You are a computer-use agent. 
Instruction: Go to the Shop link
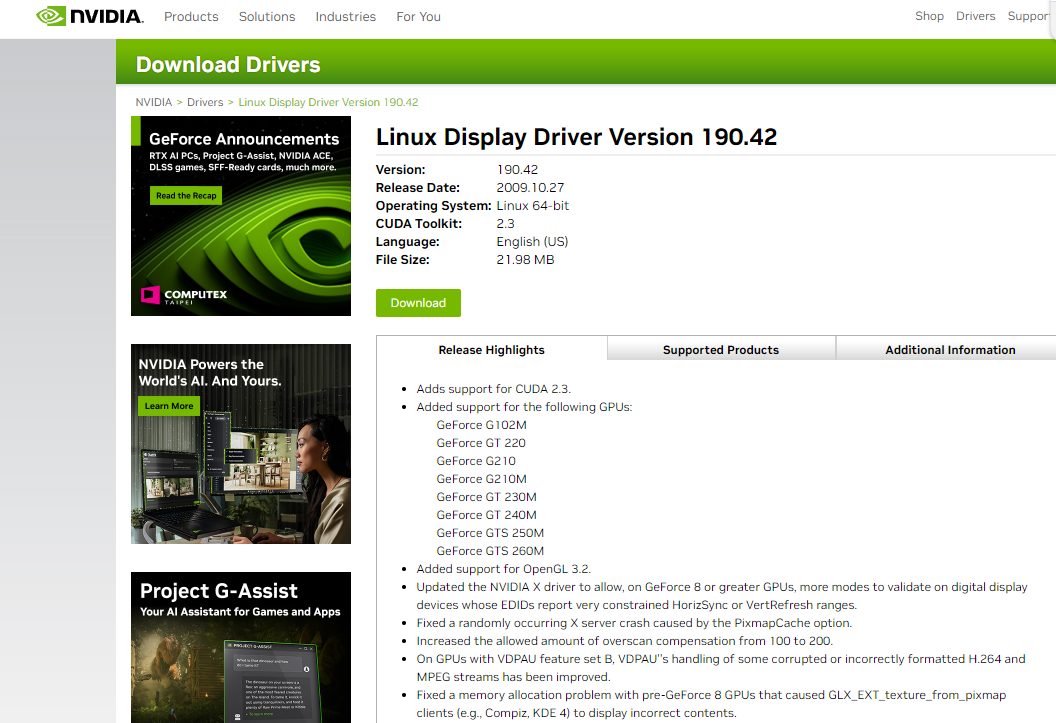click(929, 16)
